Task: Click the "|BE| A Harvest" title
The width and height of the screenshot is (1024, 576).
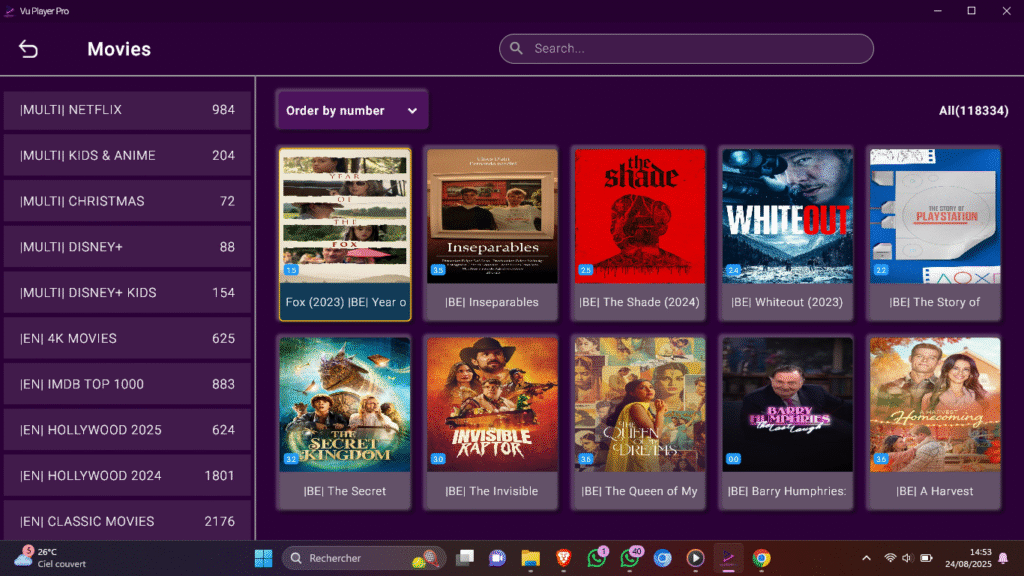Action: [935, 491]
